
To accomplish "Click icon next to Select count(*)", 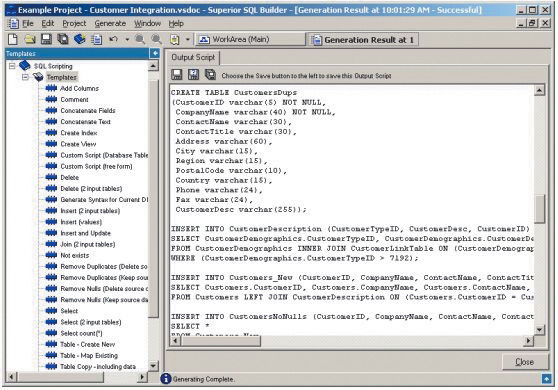I will [x=51, y=333].
